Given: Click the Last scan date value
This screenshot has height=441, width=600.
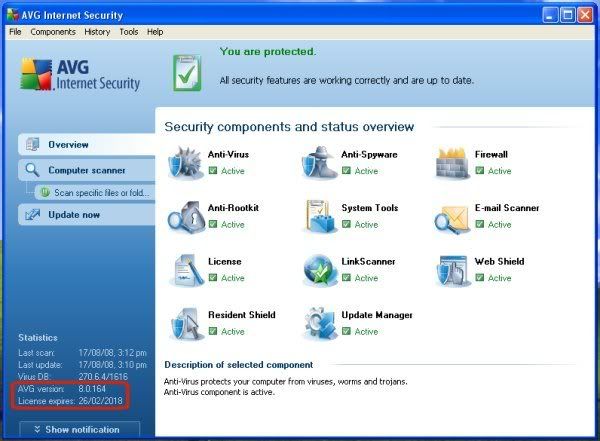Looking at the screenshot, I should point(112,353).
